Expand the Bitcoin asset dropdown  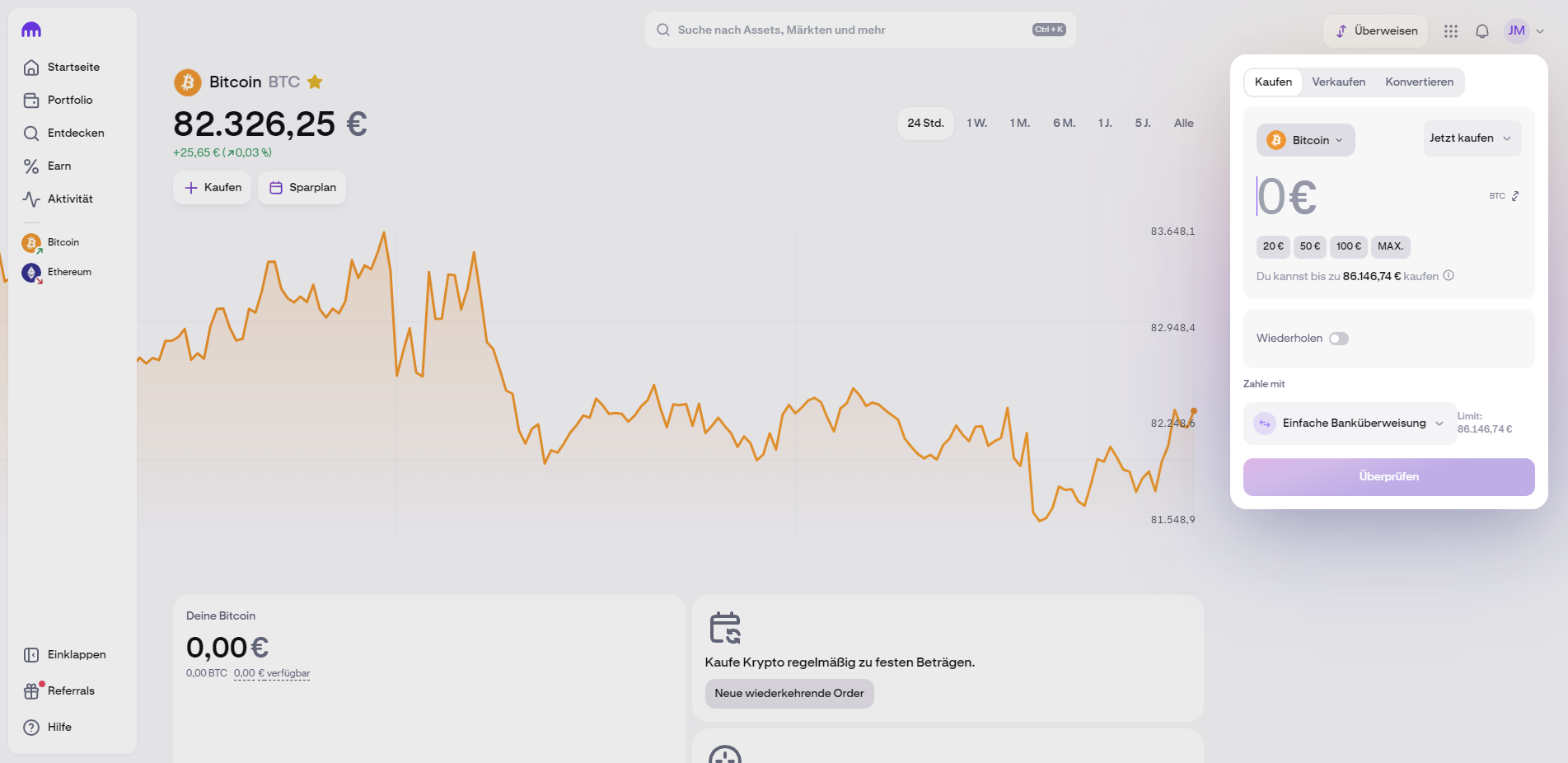click(x=1305, y=140)
